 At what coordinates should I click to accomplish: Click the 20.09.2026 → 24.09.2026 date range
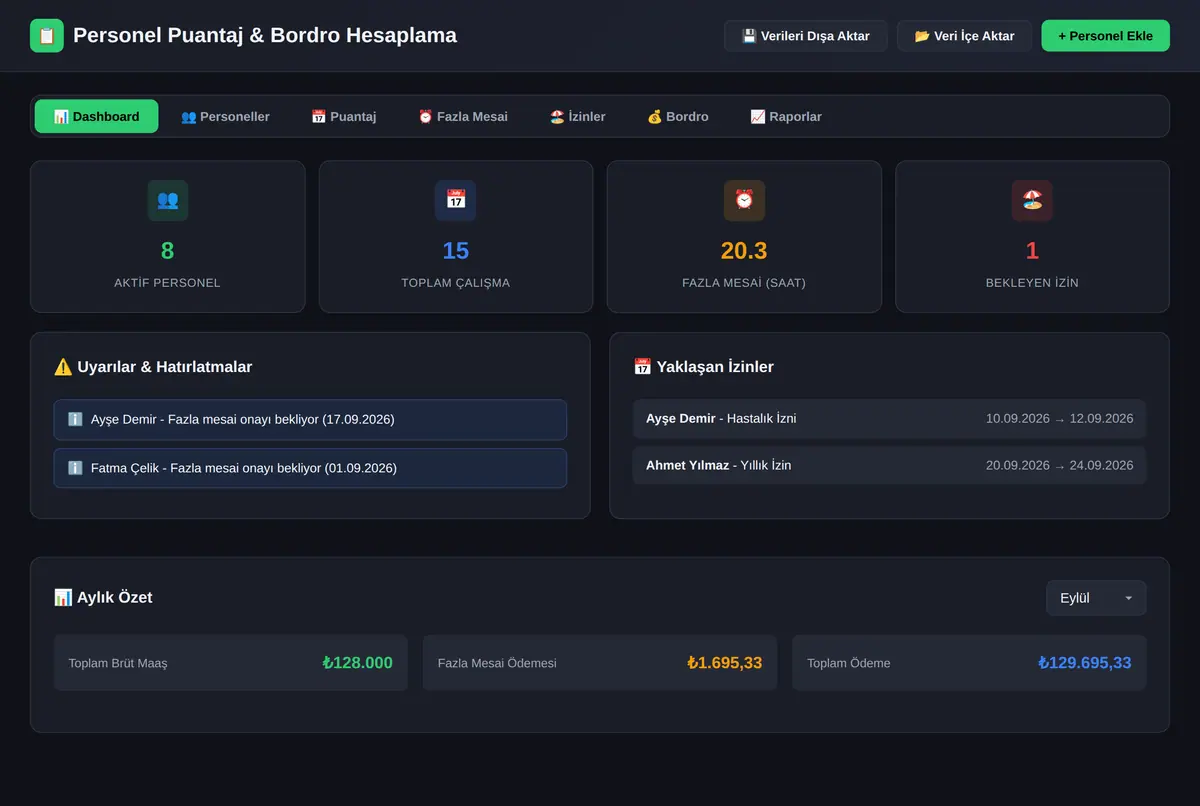coord(1059,465)
